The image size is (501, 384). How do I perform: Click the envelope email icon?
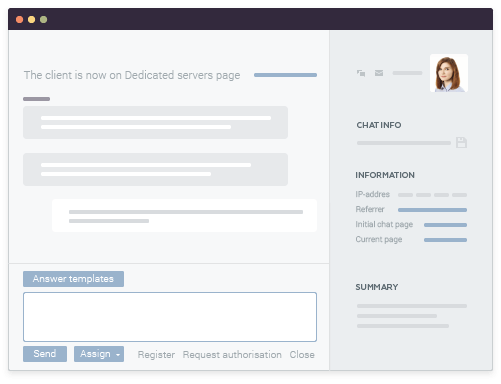[x=379, y=73]
